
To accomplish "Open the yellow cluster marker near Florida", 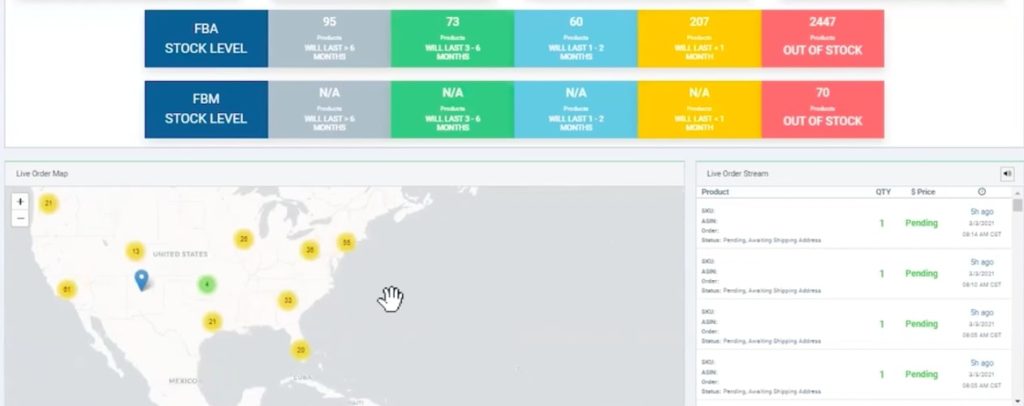I will tap(300, 350).
